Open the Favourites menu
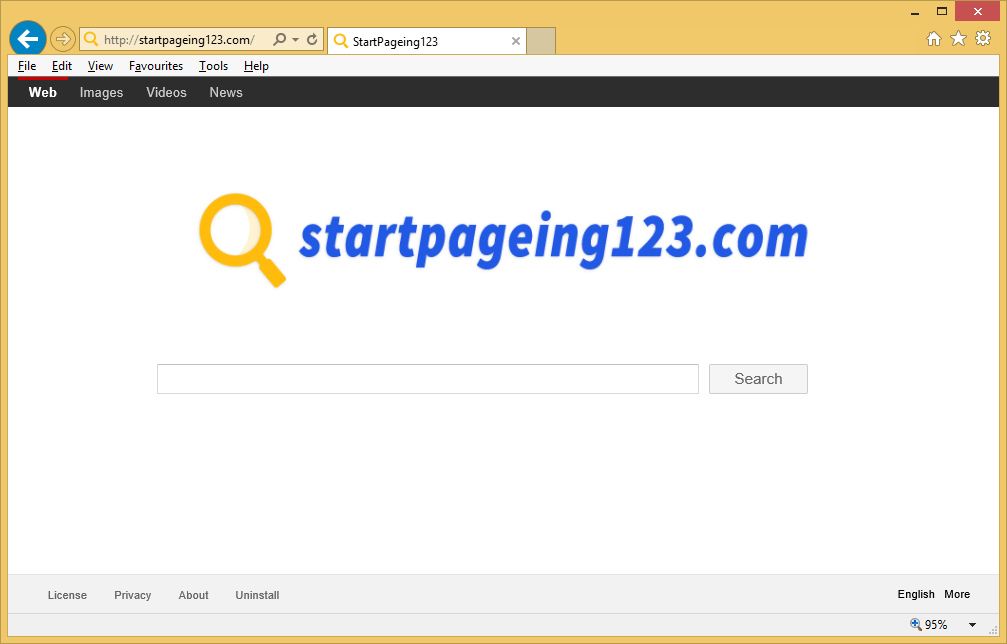This screenshot has height=644, width=1007. (x=156, y=66)
